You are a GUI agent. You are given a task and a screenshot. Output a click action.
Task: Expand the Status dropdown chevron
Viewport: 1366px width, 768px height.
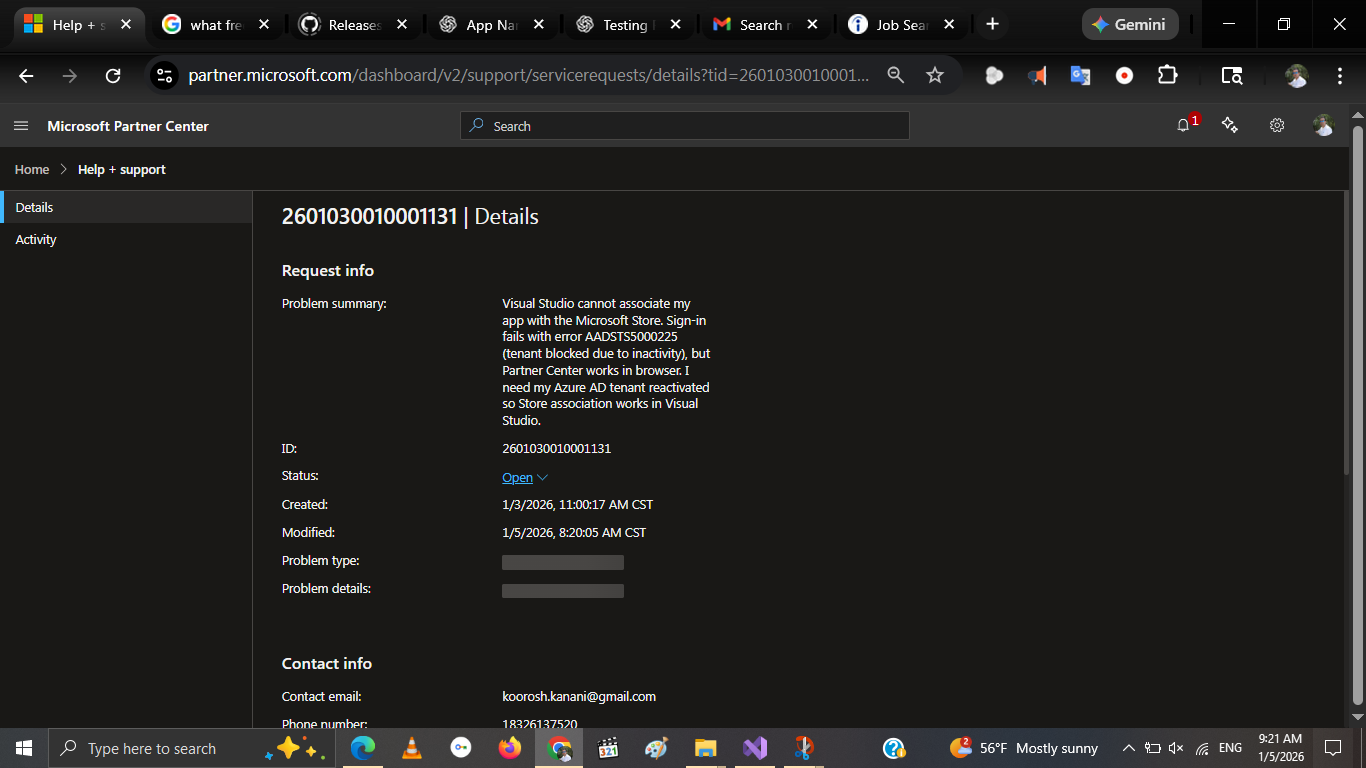pos(543,478)
